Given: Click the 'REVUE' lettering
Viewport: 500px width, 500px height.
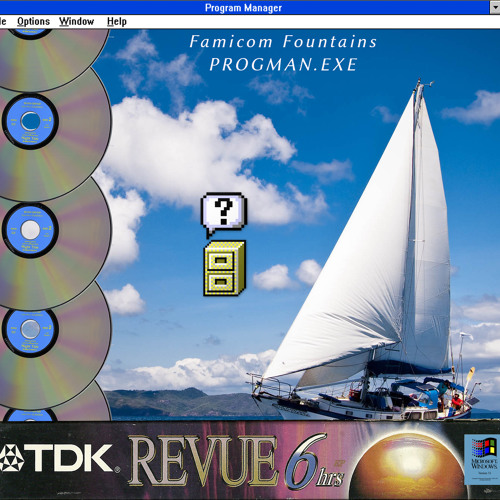Looking at the screenshot, I should coord(203,461).
